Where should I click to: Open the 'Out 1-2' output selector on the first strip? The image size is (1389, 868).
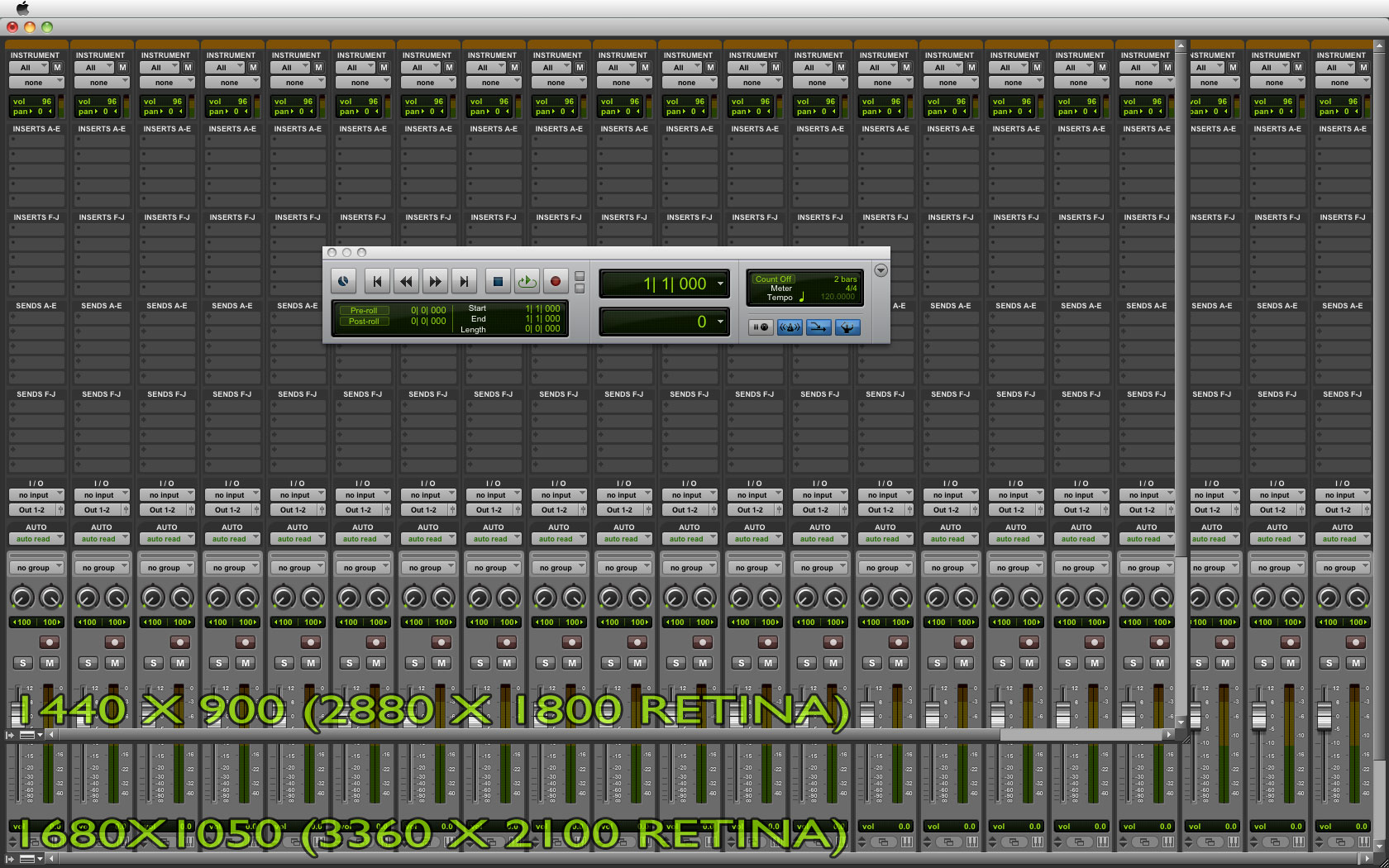coord(32,510)
